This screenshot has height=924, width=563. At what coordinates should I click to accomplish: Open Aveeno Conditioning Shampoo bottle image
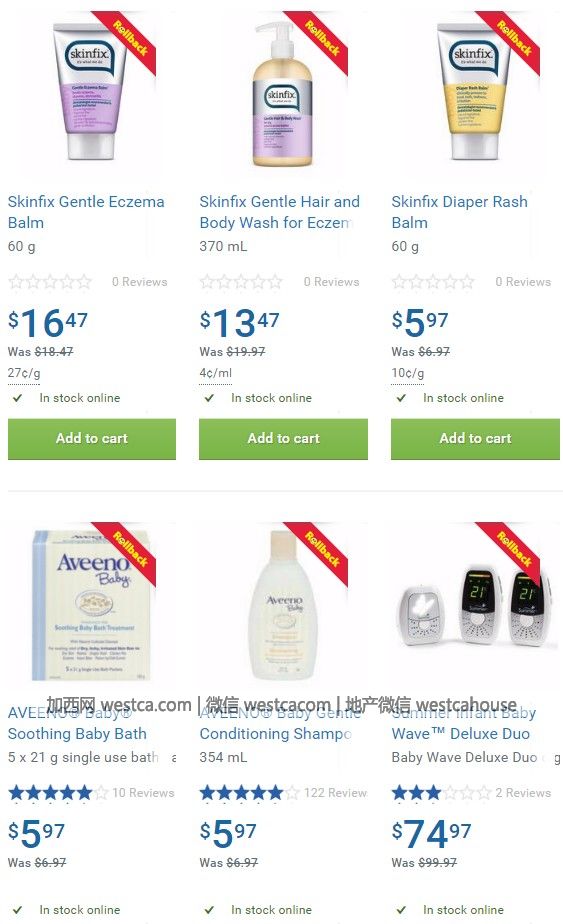pyautogui.click(x=284, y=605)
